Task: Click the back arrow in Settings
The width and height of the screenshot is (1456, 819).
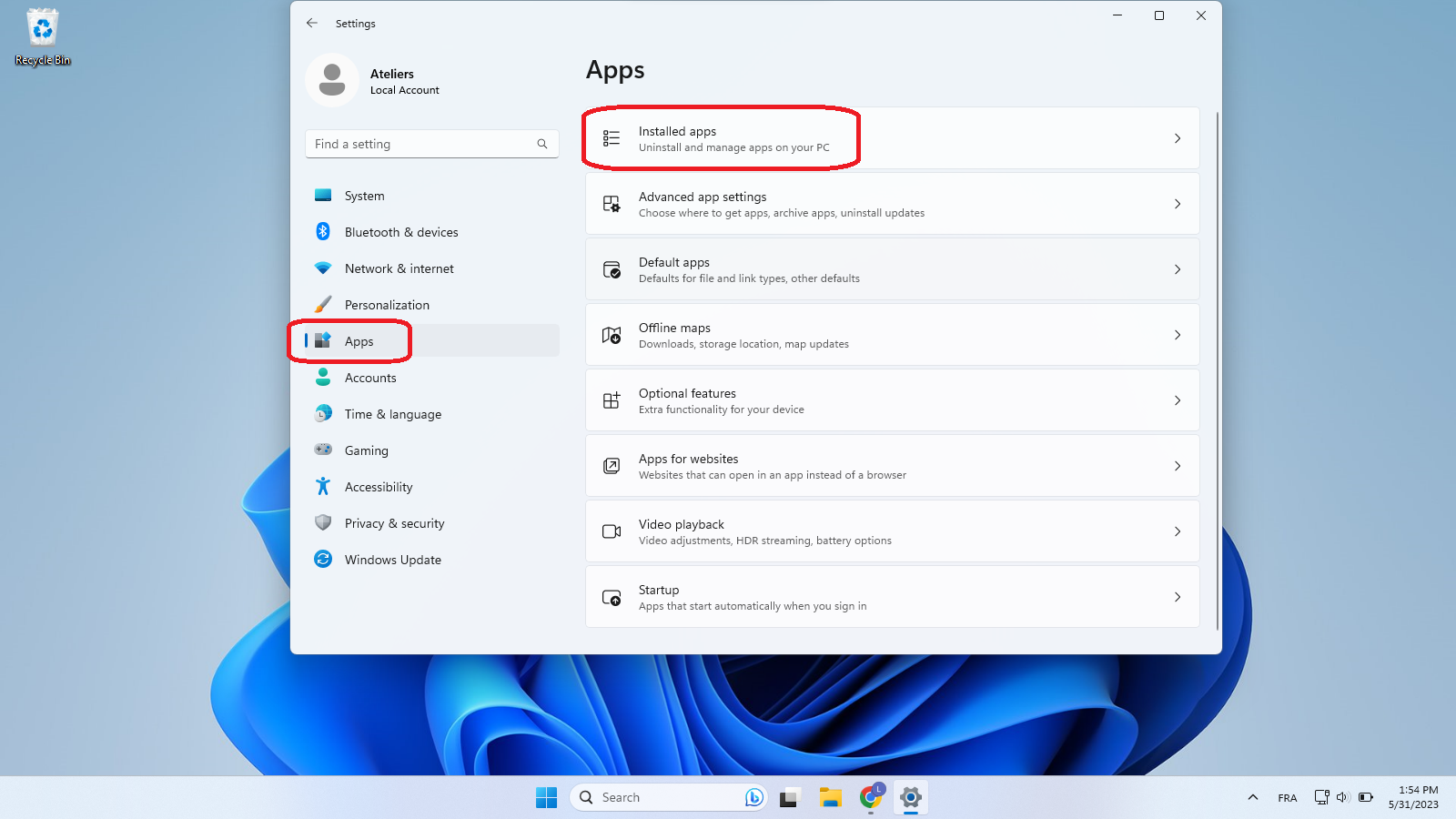Action: pos(312,23)
